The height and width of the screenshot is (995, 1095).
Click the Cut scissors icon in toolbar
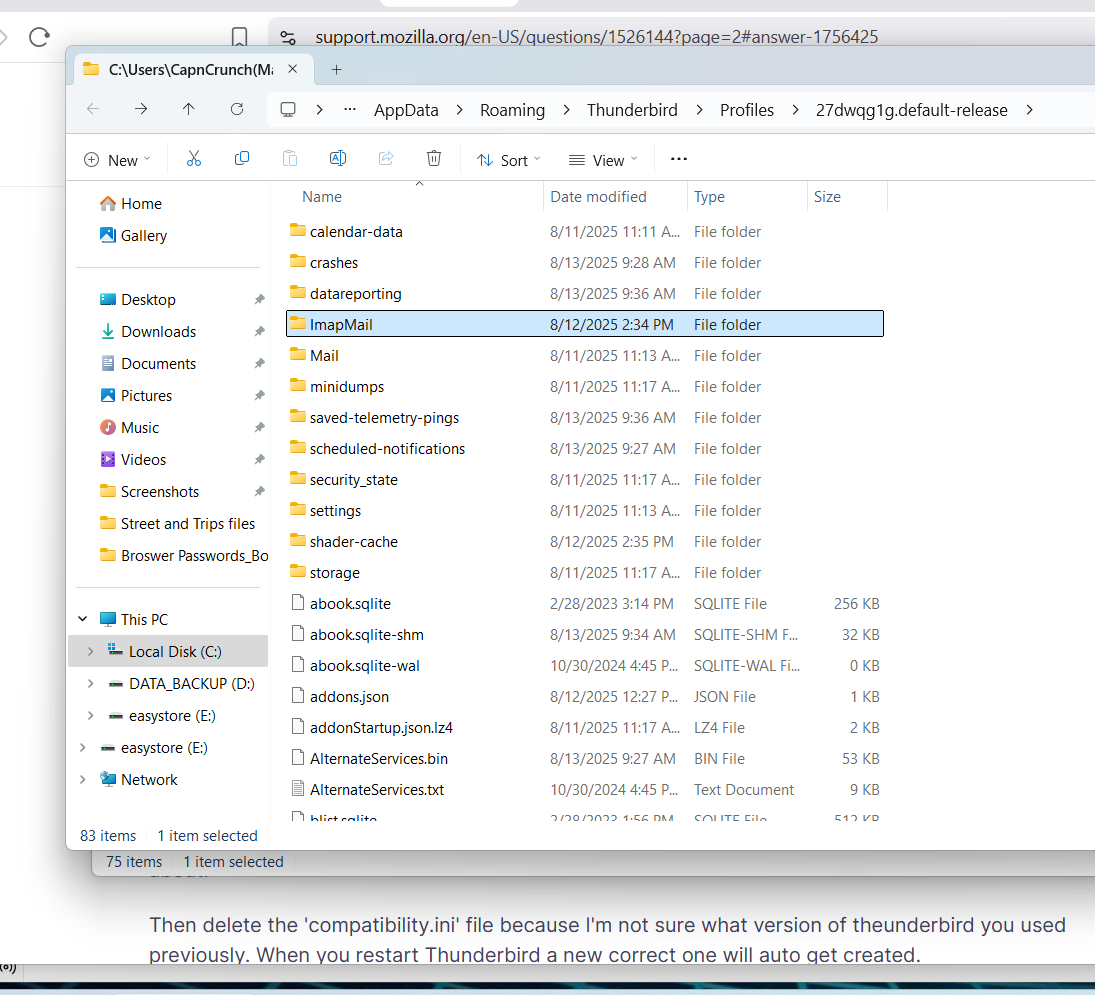193,159
